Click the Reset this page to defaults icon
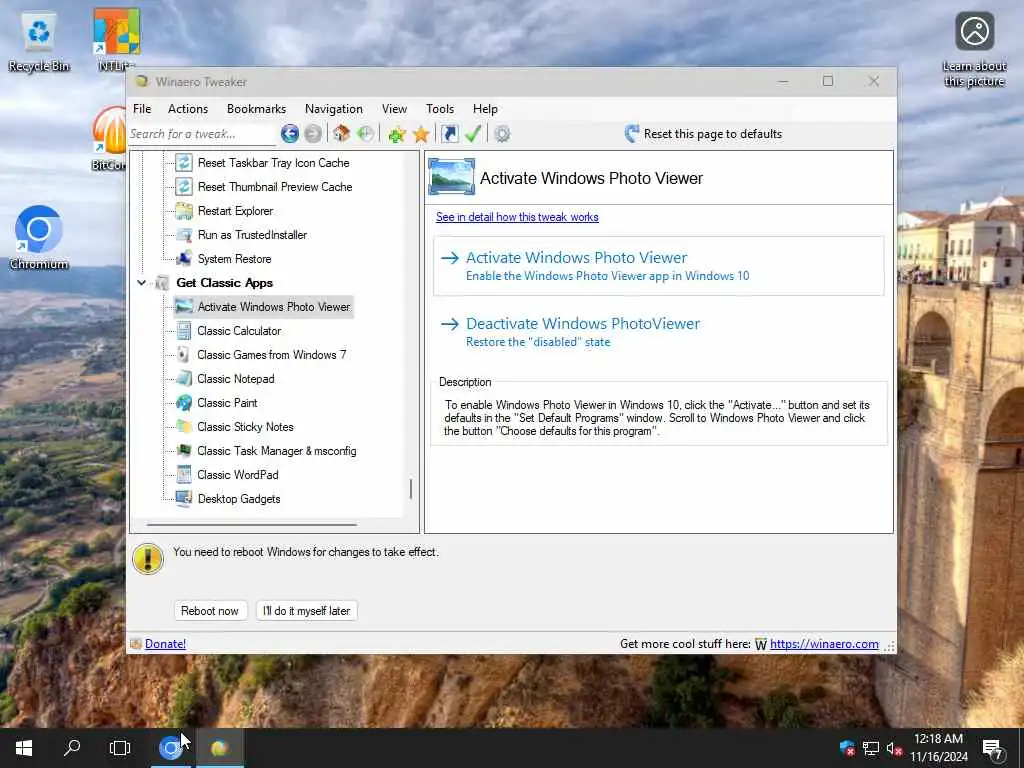Viewport: 1024px width, 768px height. (x=632, y=134)
